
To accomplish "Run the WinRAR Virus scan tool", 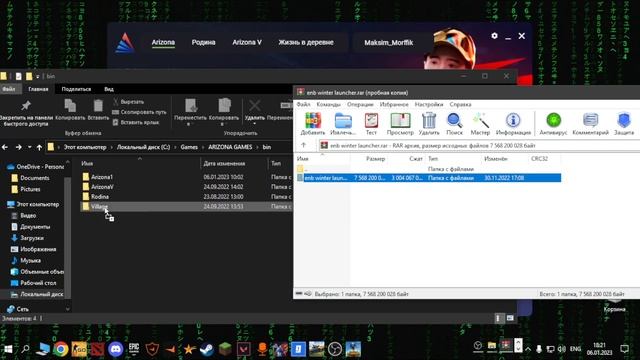I will pos(553,120).
